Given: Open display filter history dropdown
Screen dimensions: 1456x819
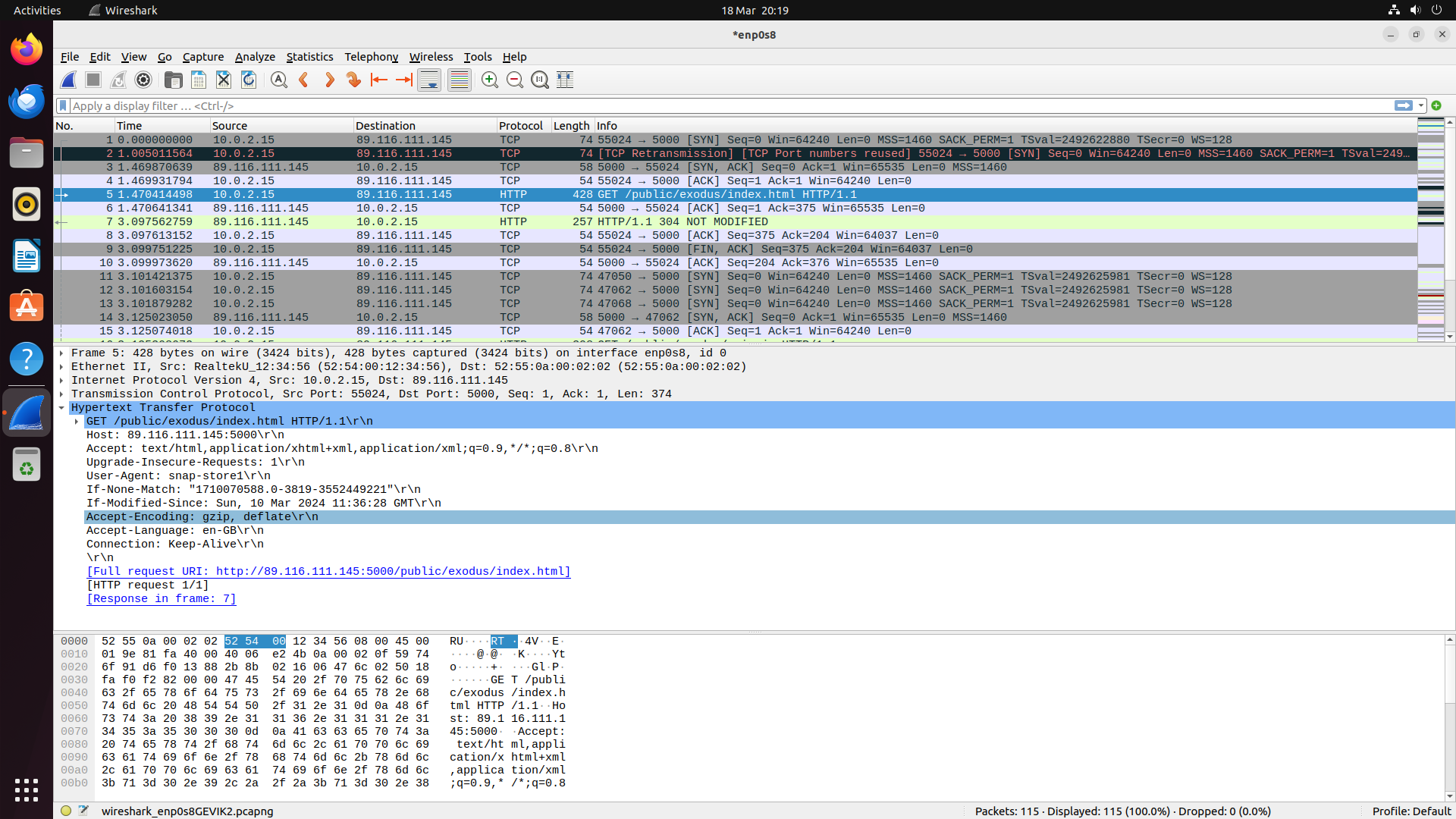Looking at the screenshot, I should tap(1421, 106).
